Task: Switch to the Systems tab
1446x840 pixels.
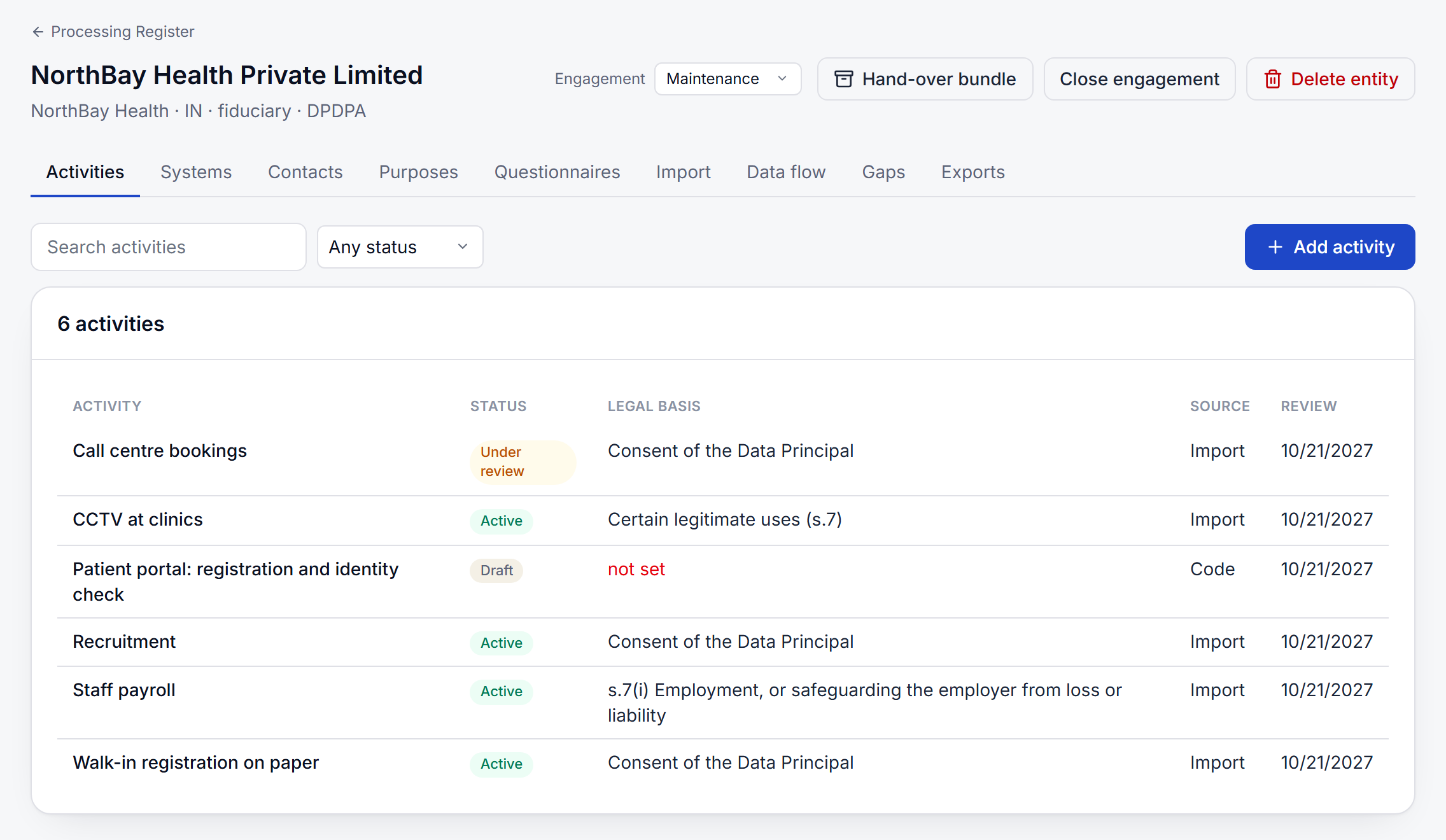Action: tap(196, 172)
